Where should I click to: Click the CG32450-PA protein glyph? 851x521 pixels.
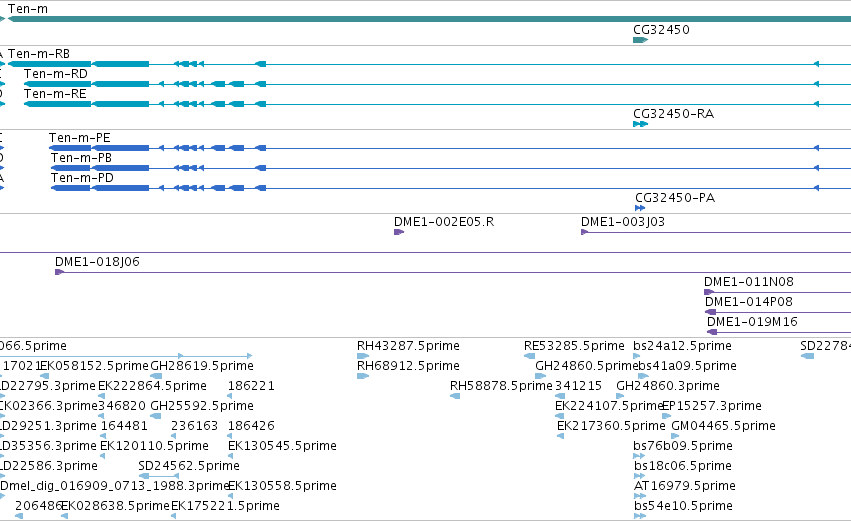pos(640,208)
